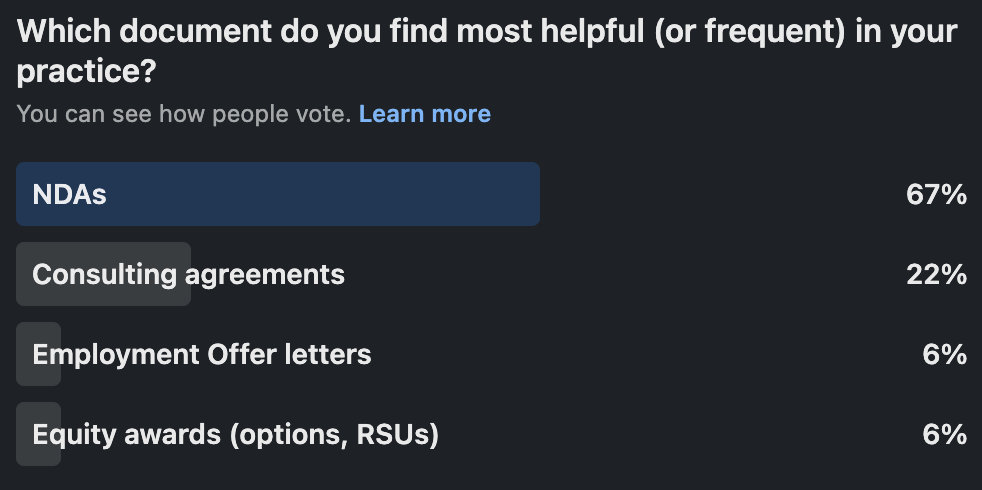This screenshot has width=982, height=490.
Task: Click the Employment Offer letters label
Action: coord(201,354)
